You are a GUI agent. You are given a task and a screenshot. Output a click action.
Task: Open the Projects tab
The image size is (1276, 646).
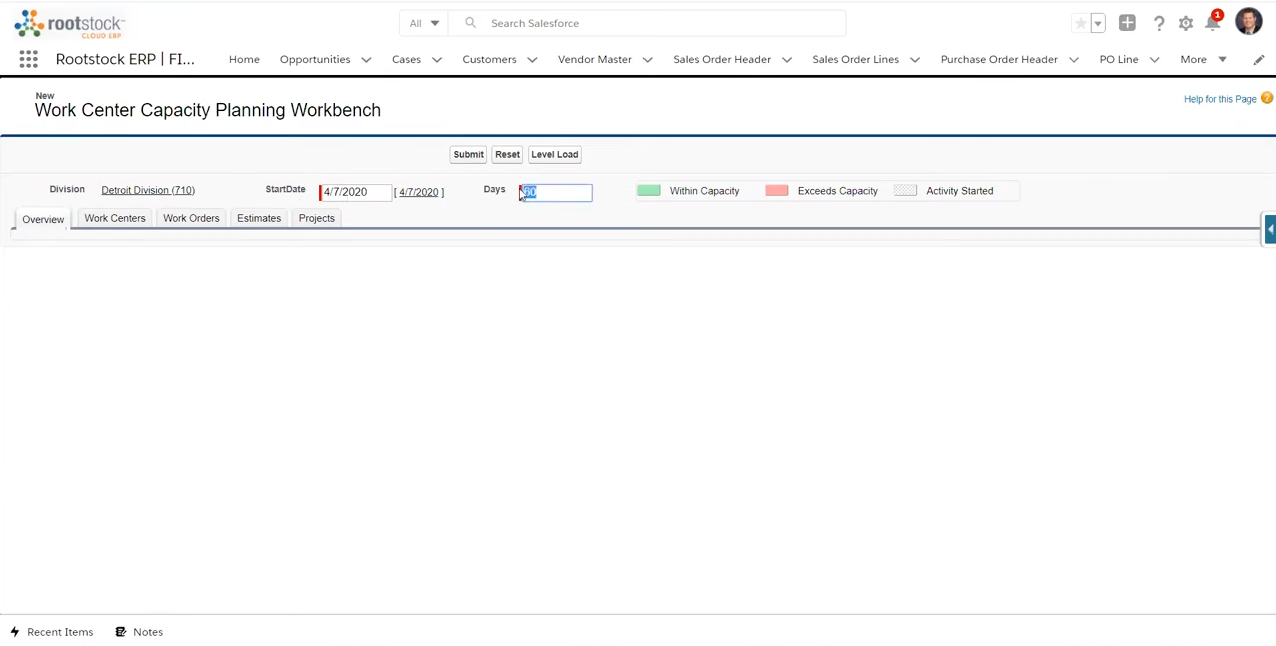(316, 218)
